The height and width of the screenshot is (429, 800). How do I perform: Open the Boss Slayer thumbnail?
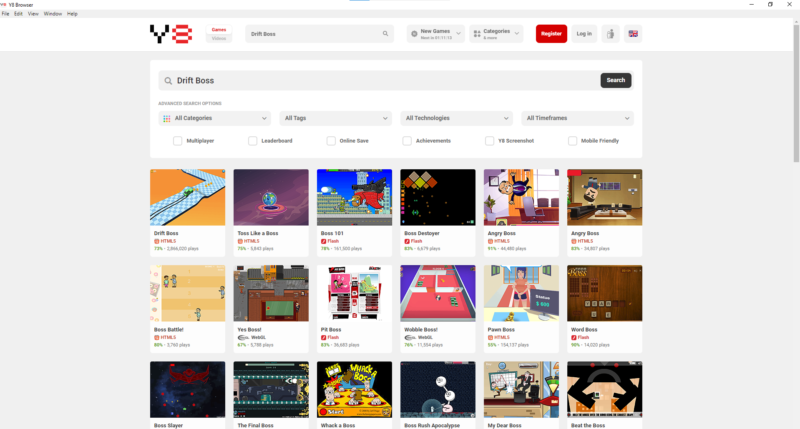(188, 390)
